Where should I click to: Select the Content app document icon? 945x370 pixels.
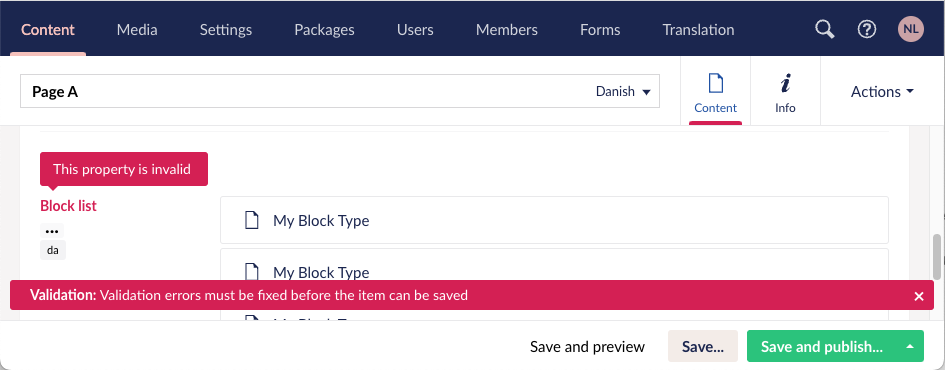pyautogui.click(x=715, y=84)
